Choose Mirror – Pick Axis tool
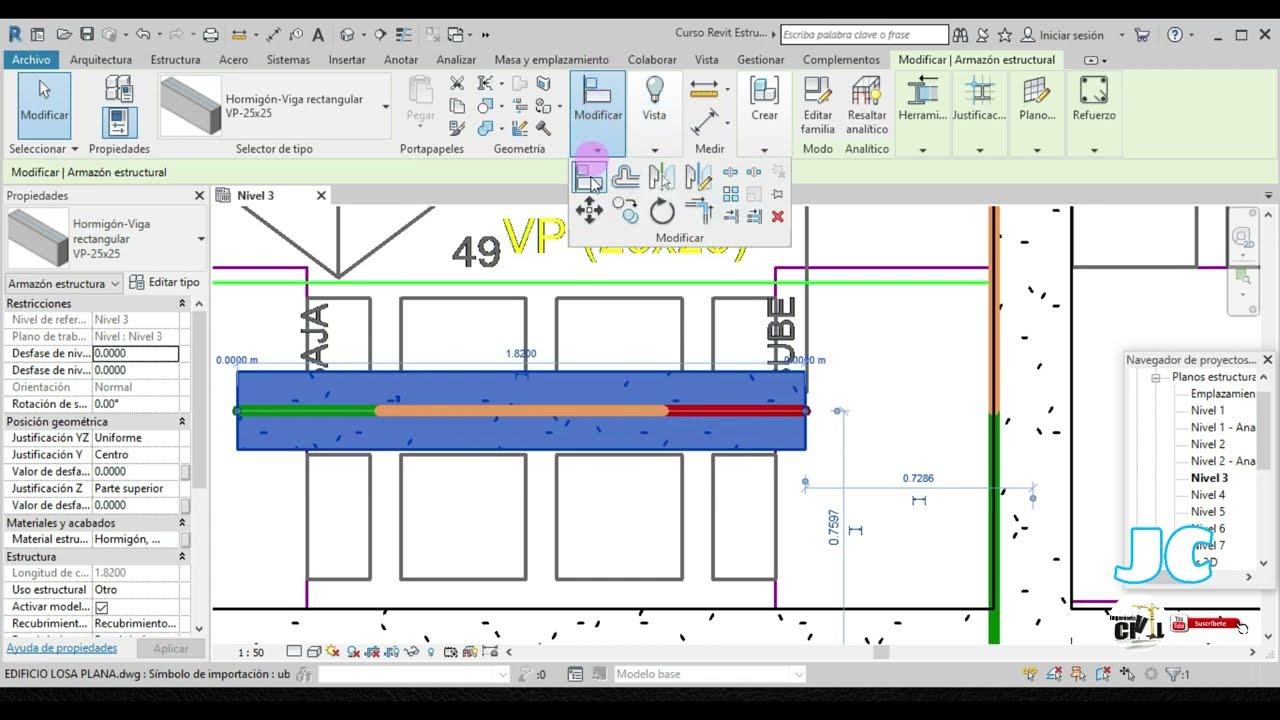The image size is (1280, 720). point(661,177)
